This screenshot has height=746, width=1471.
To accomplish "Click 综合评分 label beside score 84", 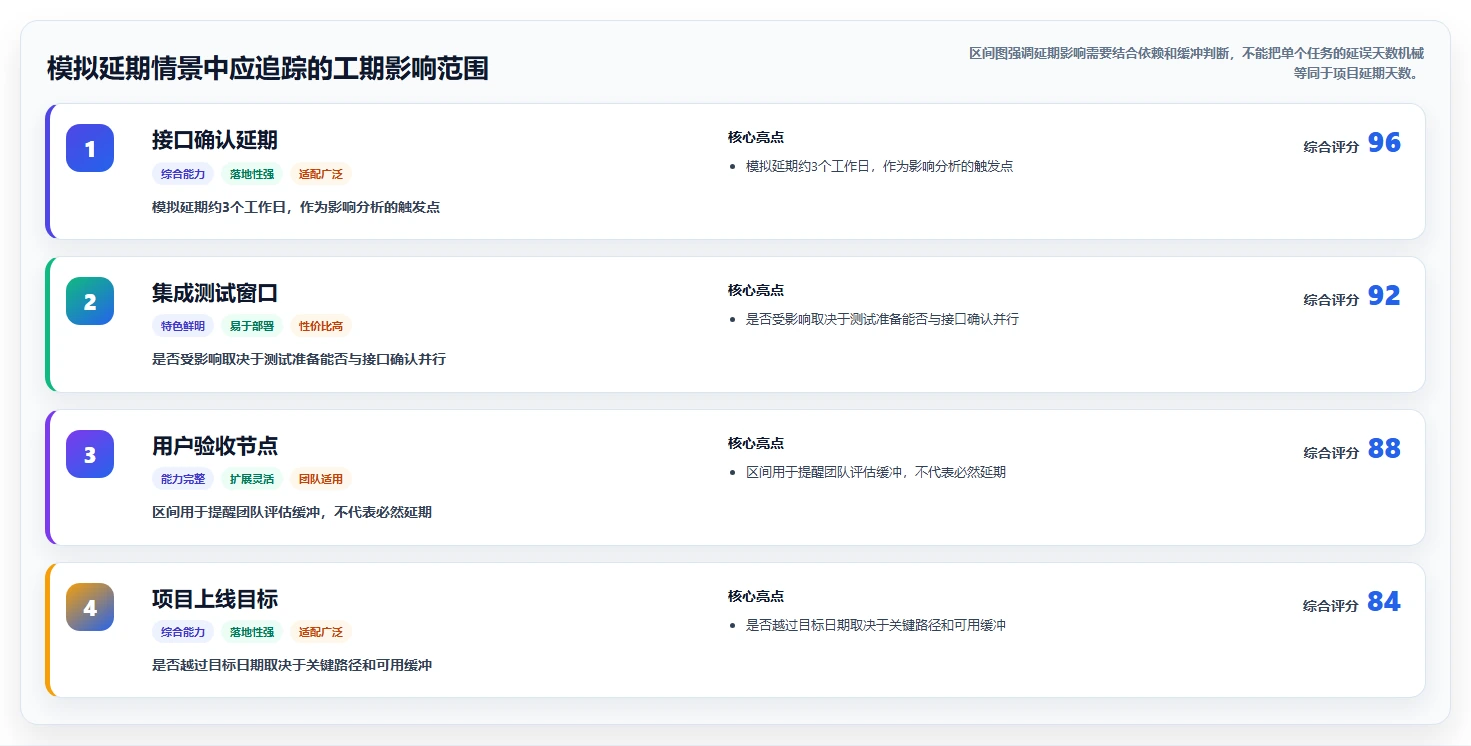I will tap(1331, 606).
